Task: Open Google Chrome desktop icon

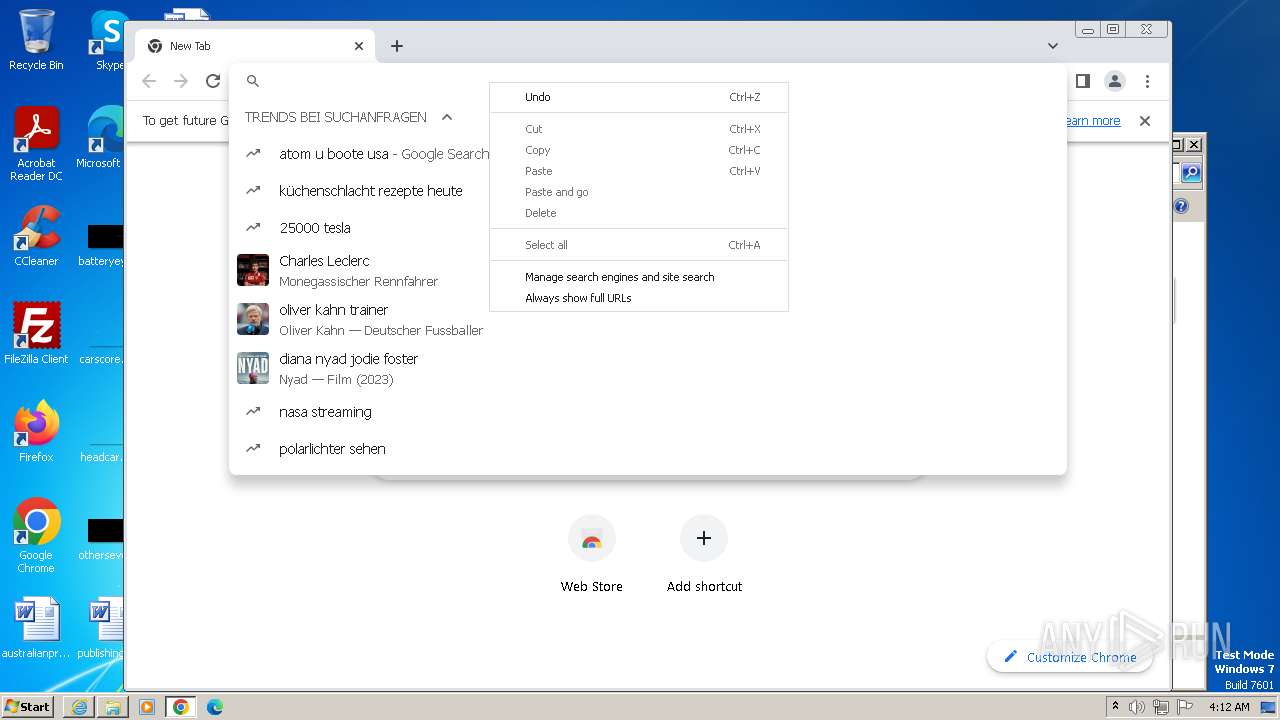Action: 36,536
